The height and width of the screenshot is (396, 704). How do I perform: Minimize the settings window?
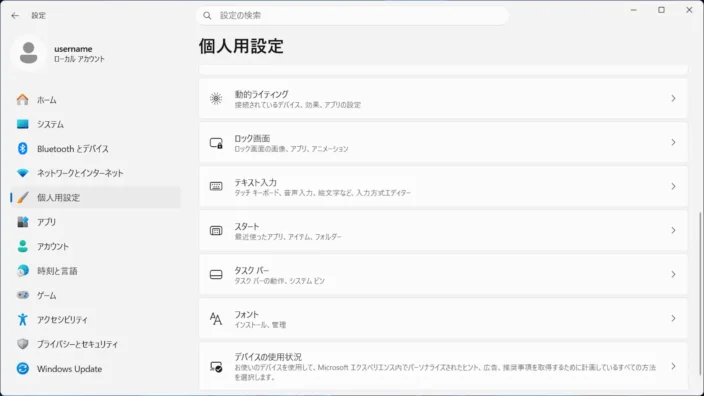click(634, 10)
